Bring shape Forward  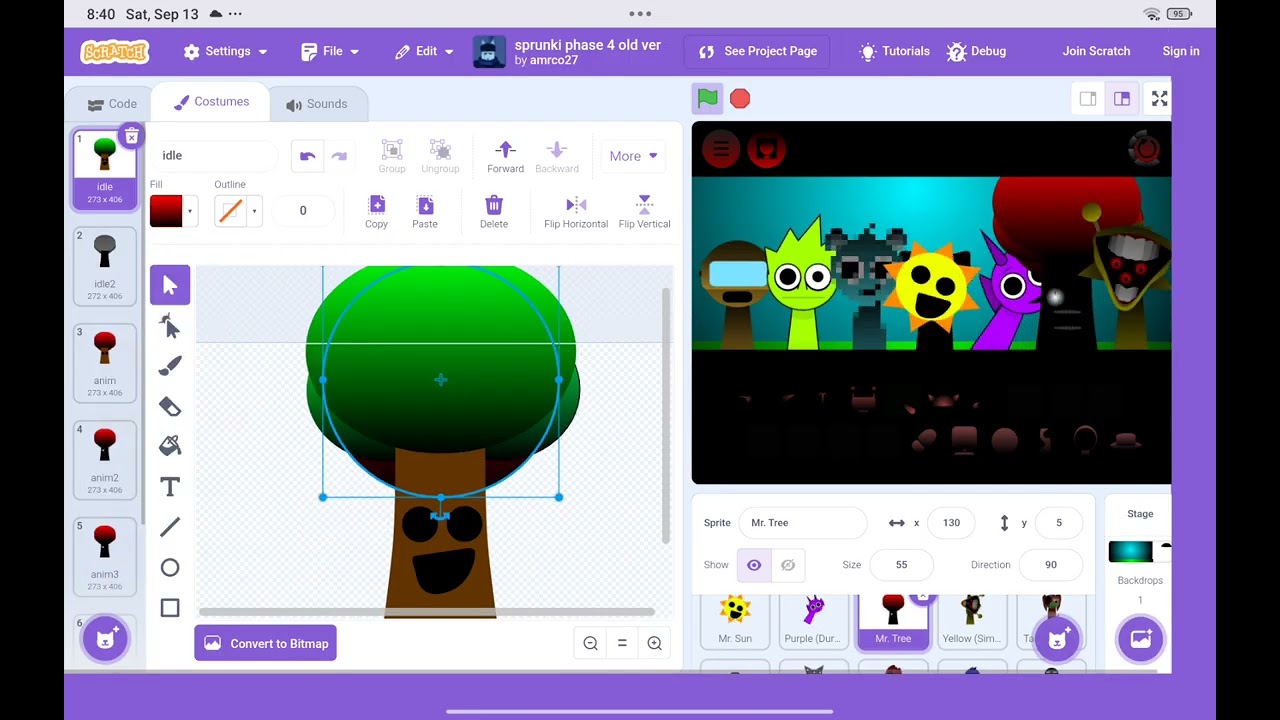[x=505, y=156]
